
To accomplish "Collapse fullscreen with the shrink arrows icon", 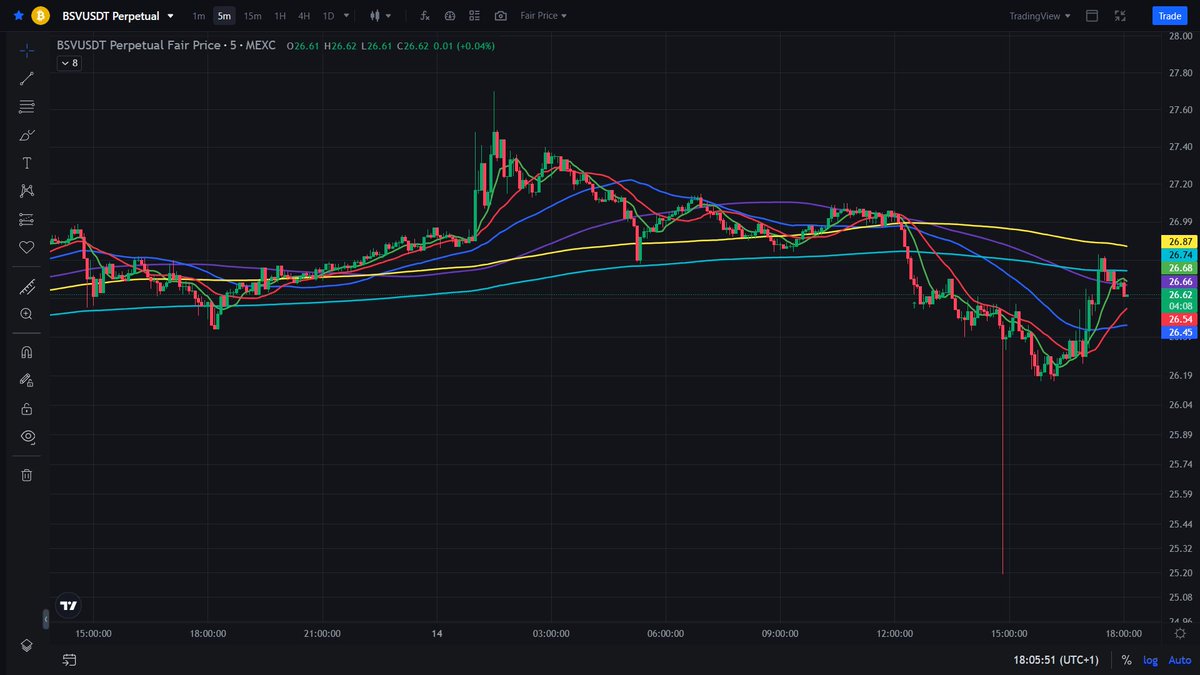I will pos(1121,16).
